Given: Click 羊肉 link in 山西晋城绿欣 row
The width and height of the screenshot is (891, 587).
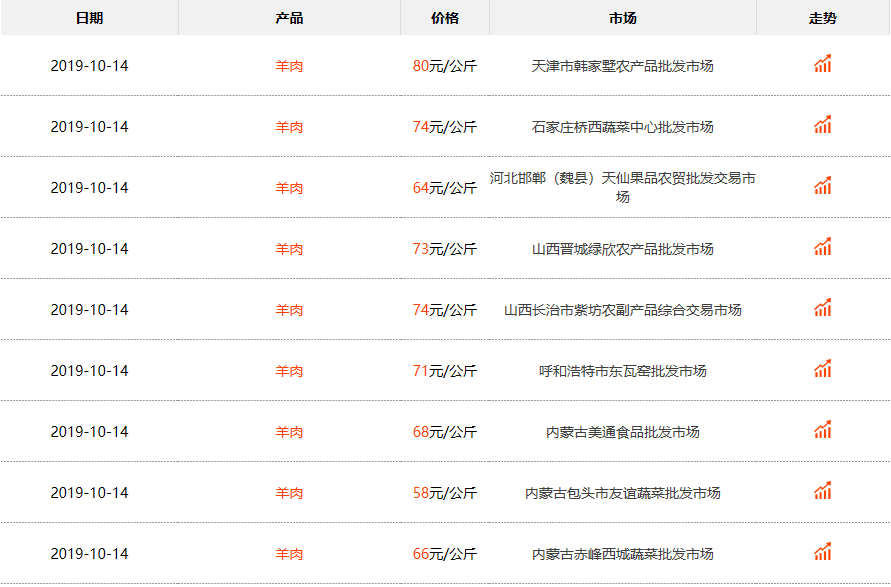Looking at the screenshot, I should tap(289, 249).
